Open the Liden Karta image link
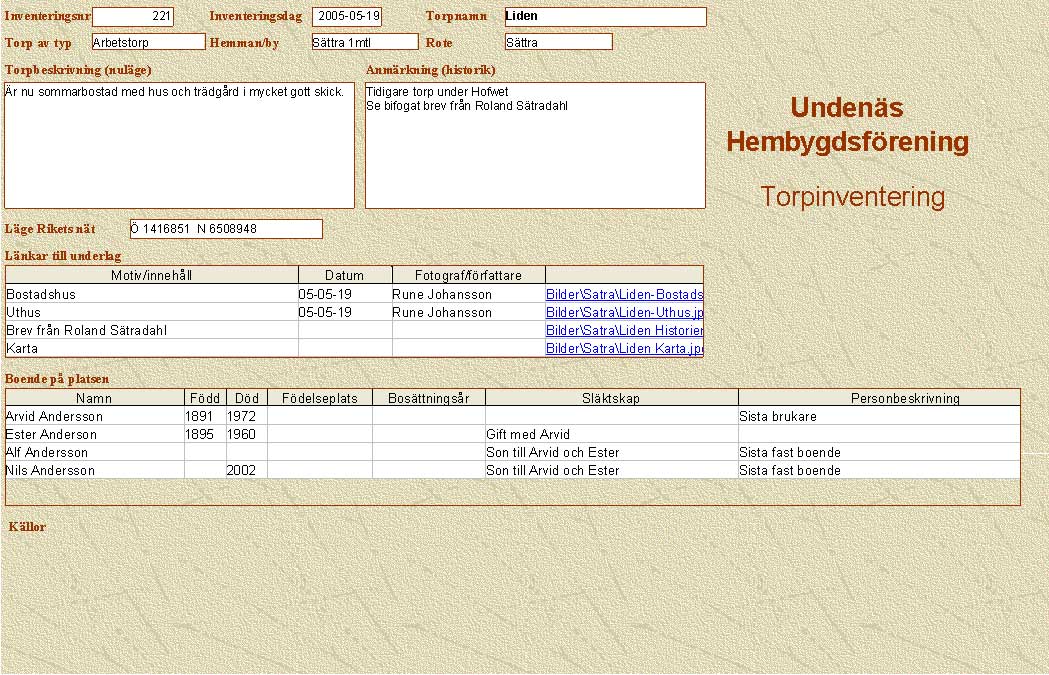The height and width of the screenshot is (675, 1049). click(624, 349)
